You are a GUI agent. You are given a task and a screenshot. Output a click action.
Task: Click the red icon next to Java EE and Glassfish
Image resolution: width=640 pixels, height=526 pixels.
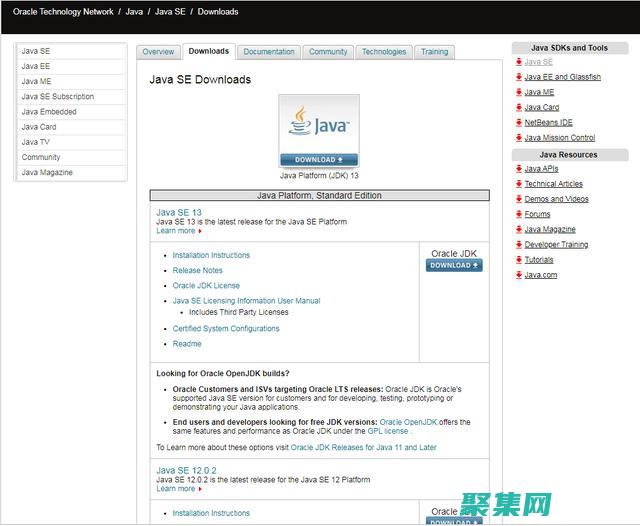[519, 77]
